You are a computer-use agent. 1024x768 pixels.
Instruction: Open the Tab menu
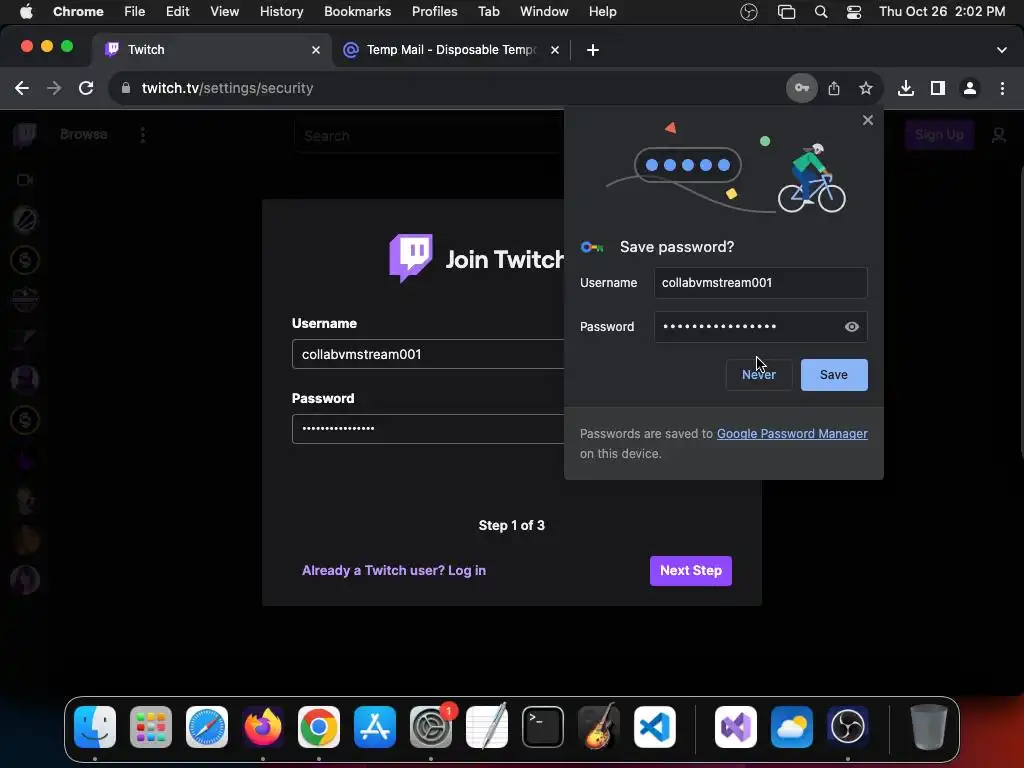488,12
